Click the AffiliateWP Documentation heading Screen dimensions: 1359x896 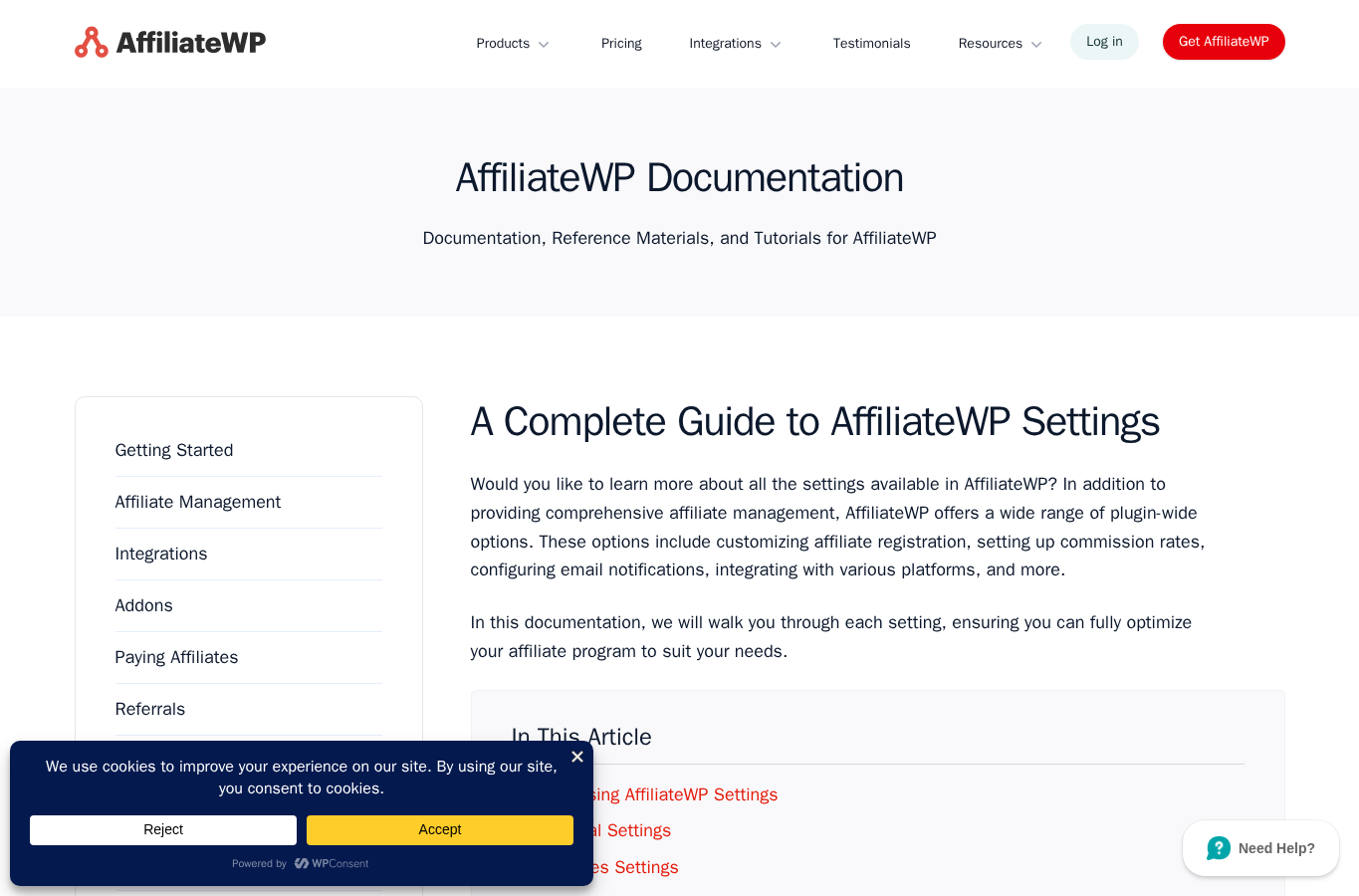679,178
